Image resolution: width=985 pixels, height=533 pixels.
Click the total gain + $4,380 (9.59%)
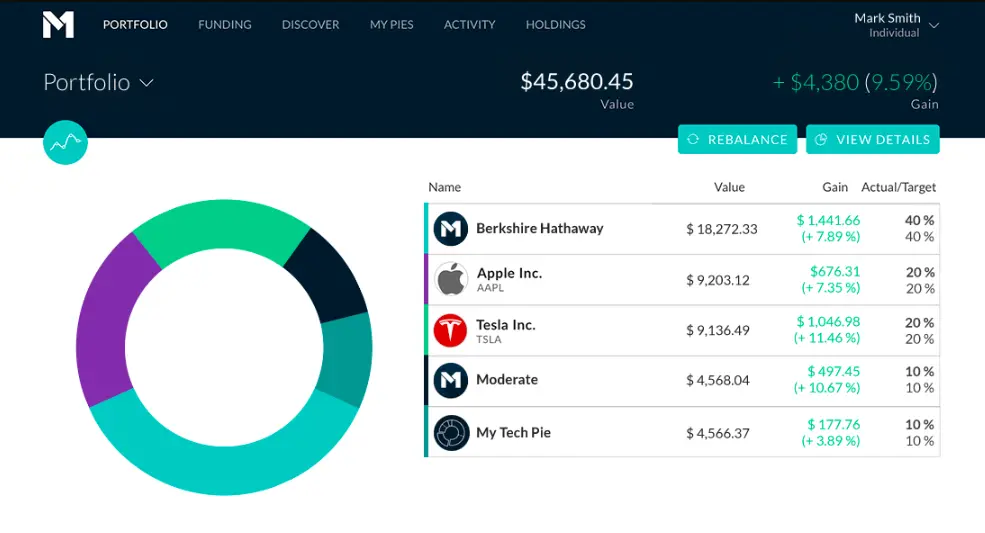coord(855,82)
